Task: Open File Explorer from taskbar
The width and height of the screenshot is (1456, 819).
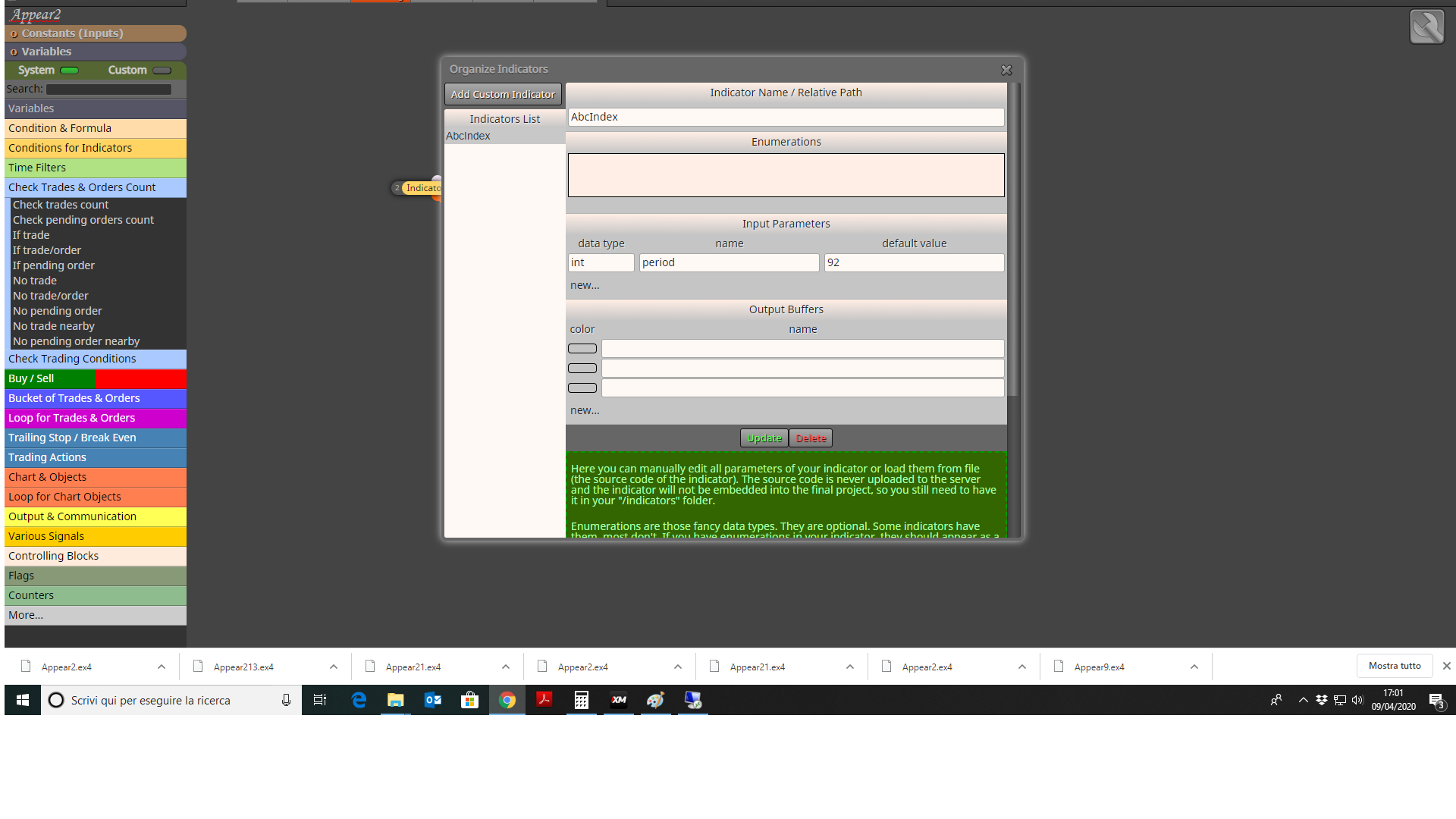Action: pos(395,700)
